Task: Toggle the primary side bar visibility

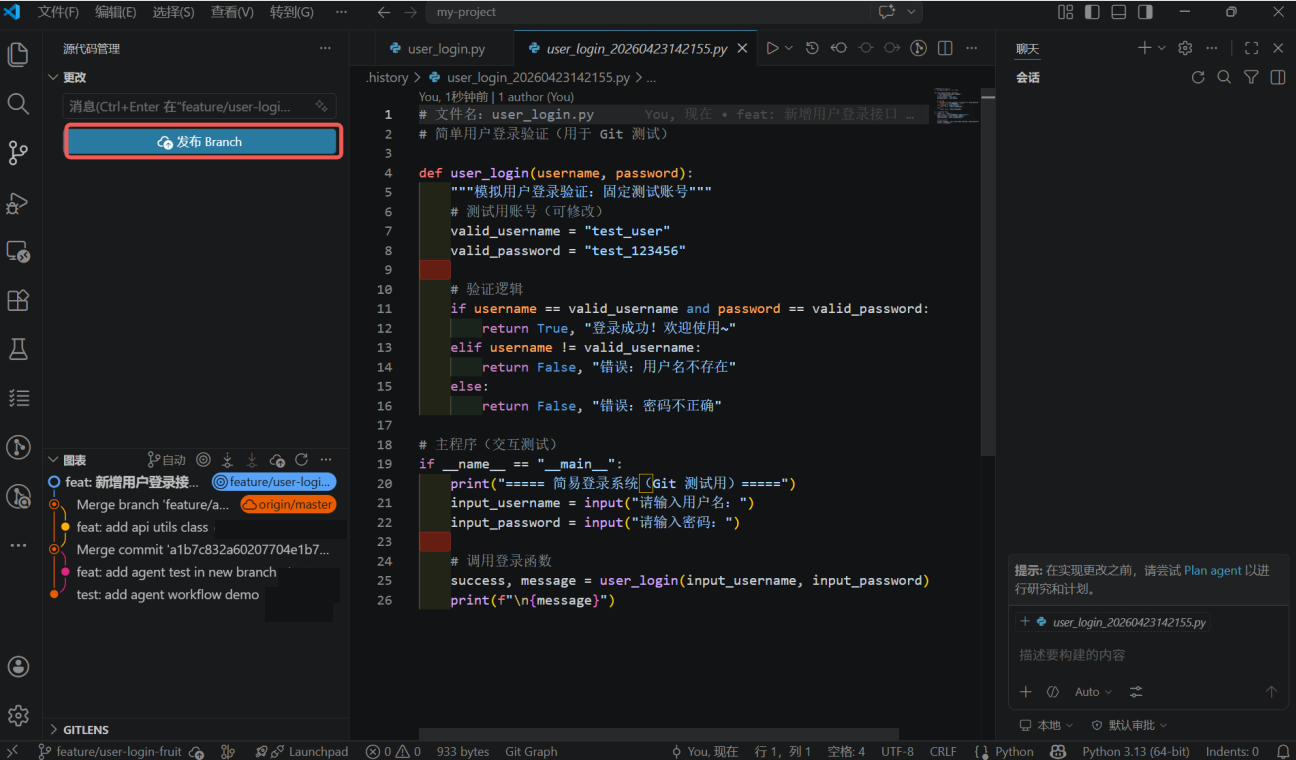Action: tap(1092, 12)
